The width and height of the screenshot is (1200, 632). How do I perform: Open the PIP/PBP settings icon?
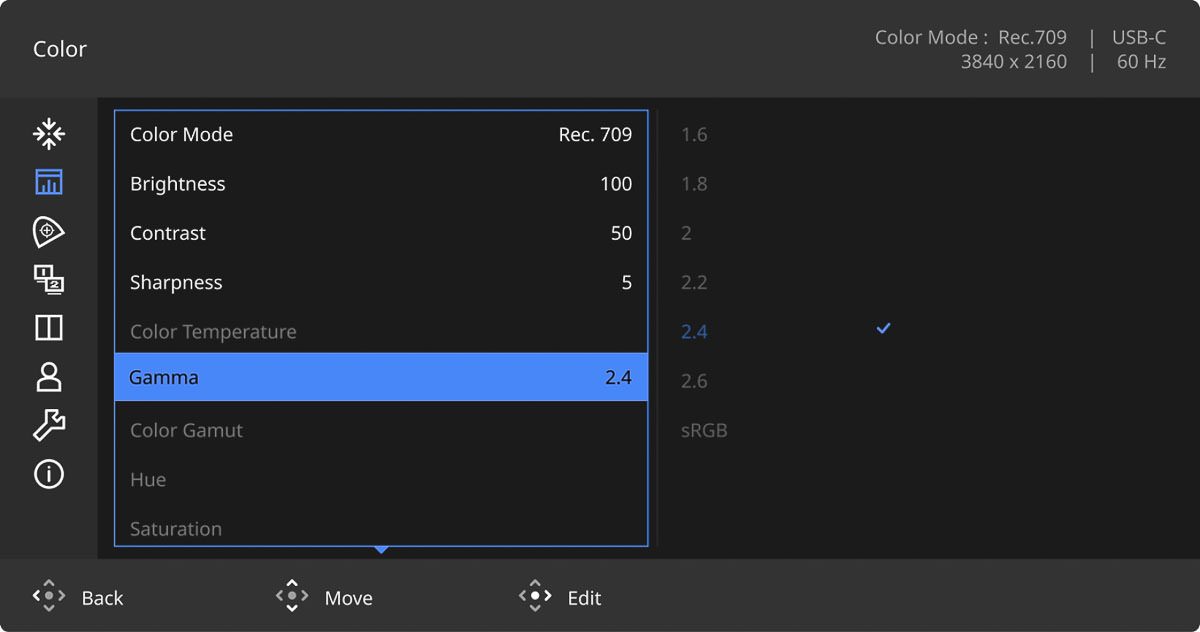(48, 280)
